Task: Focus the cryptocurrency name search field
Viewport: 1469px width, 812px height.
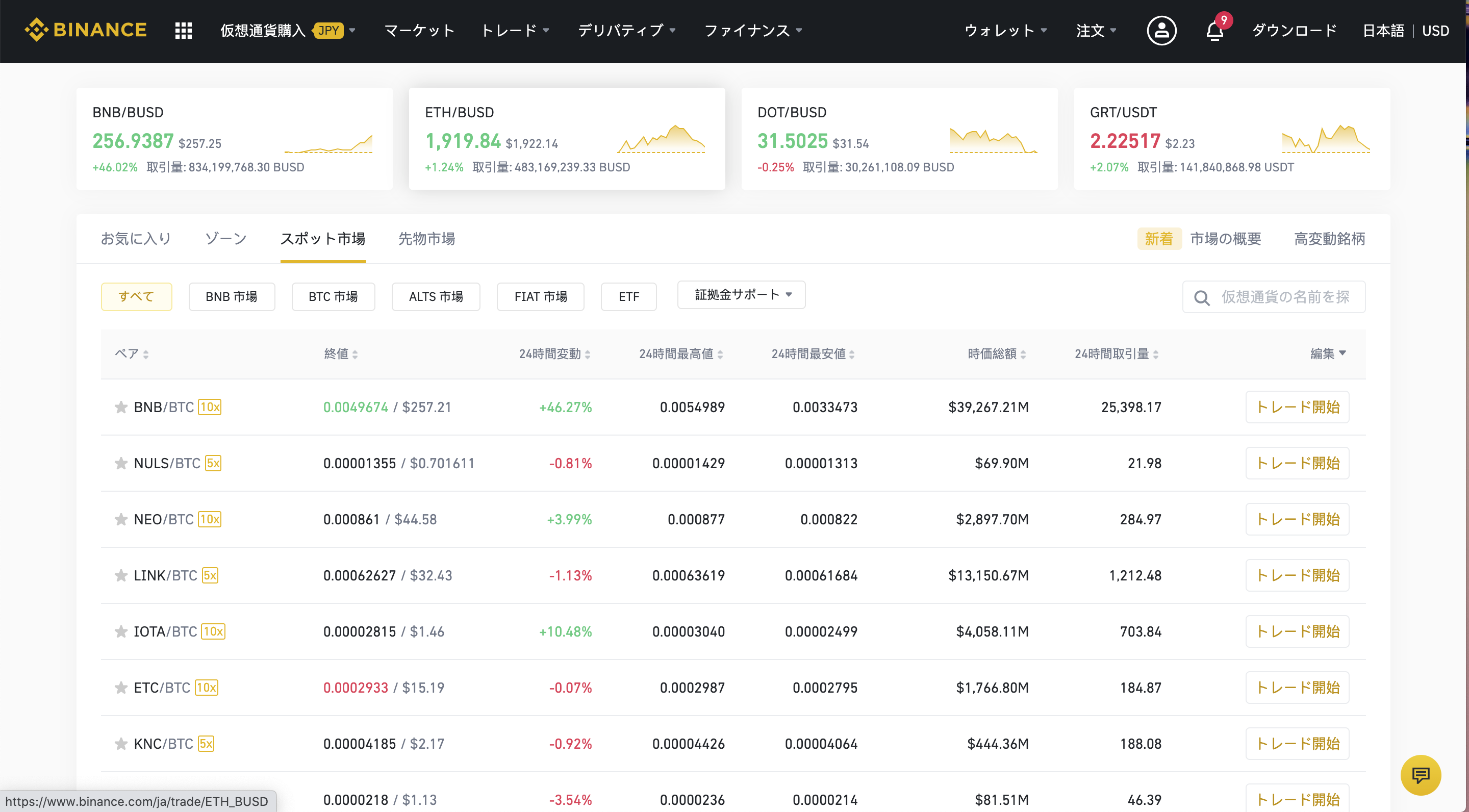Action: click(x=1285, y=296)
